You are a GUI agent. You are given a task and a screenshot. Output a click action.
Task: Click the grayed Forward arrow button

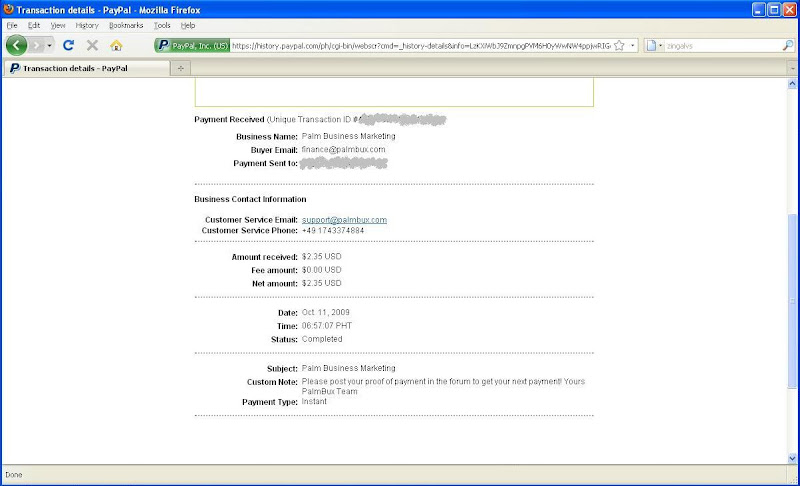pos(36,45)
